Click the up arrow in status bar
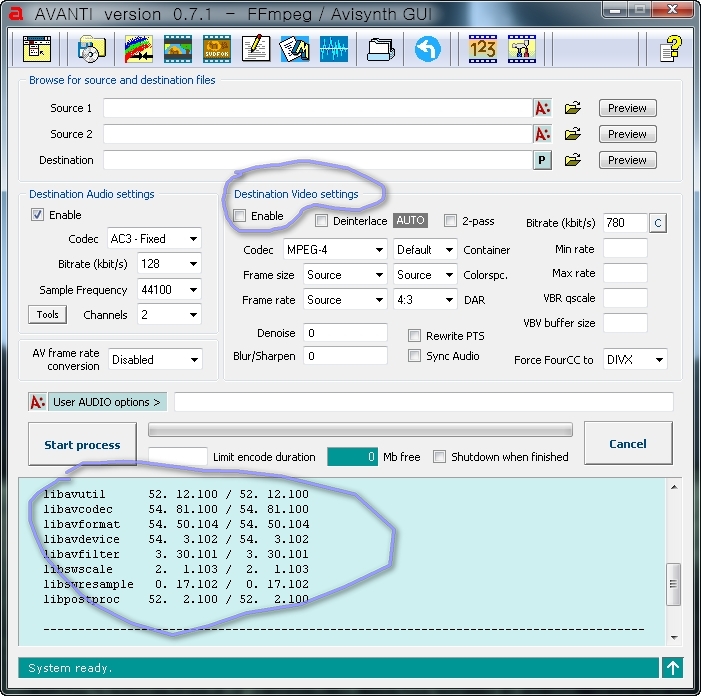701x696 pixels. 672,668
